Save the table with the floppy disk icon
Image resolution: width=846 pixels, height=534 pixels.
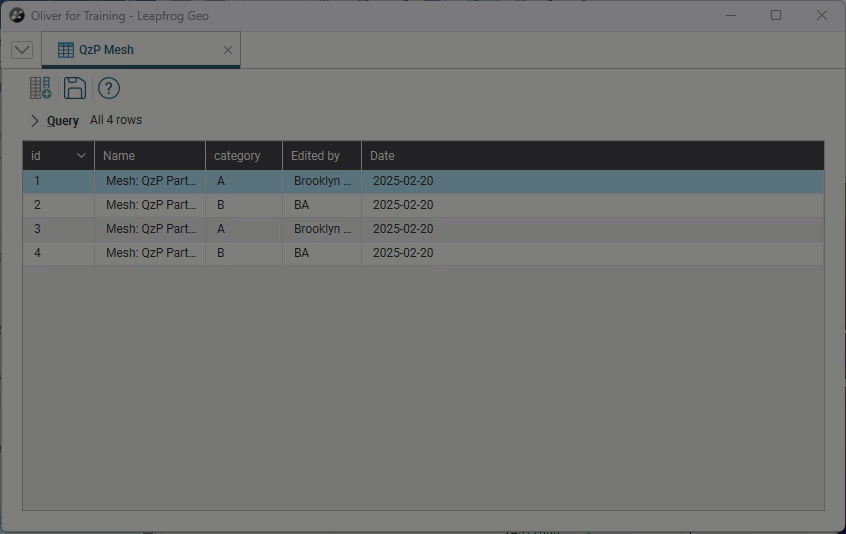tap(74, 88)
